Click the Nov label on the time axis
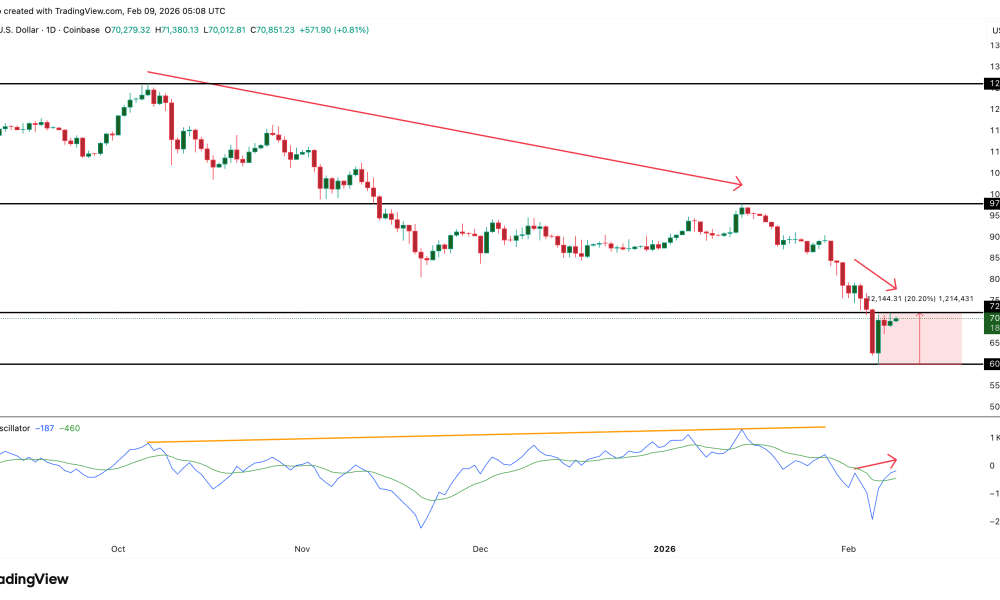 (304, 549)
